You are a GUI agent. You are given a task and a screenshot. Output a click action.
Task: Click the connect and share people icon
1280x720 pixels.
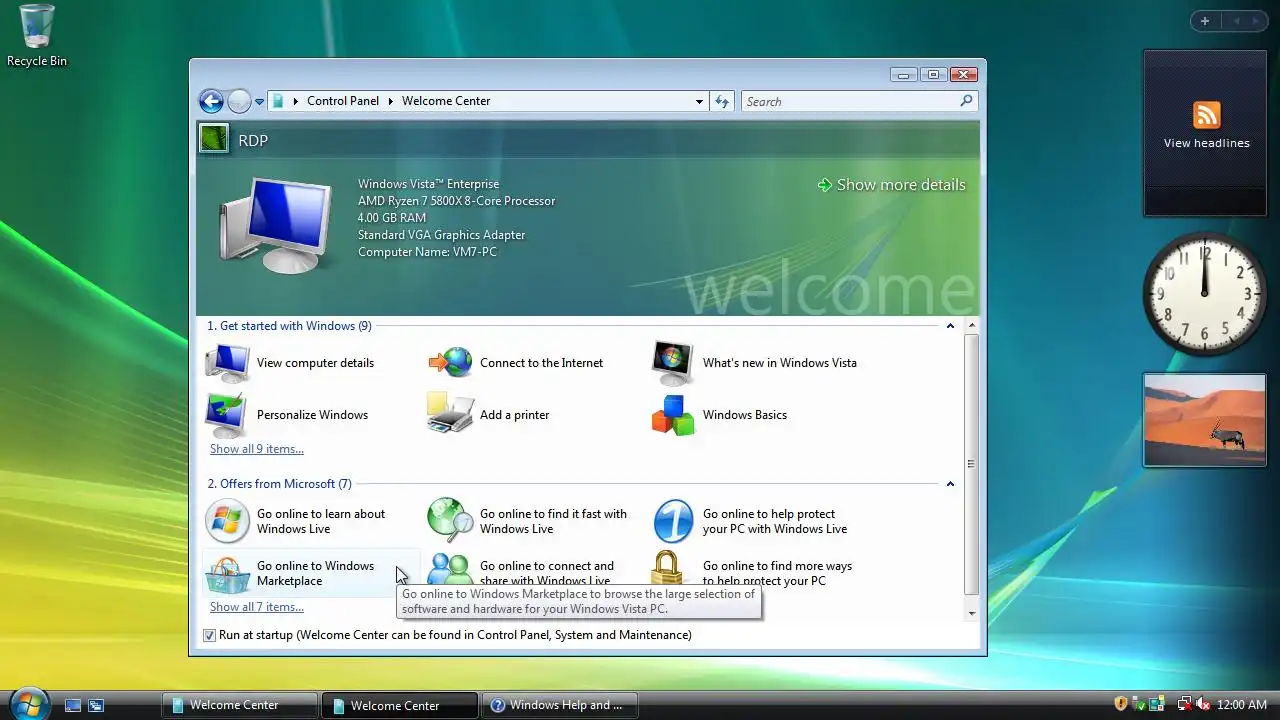point(450,569)
